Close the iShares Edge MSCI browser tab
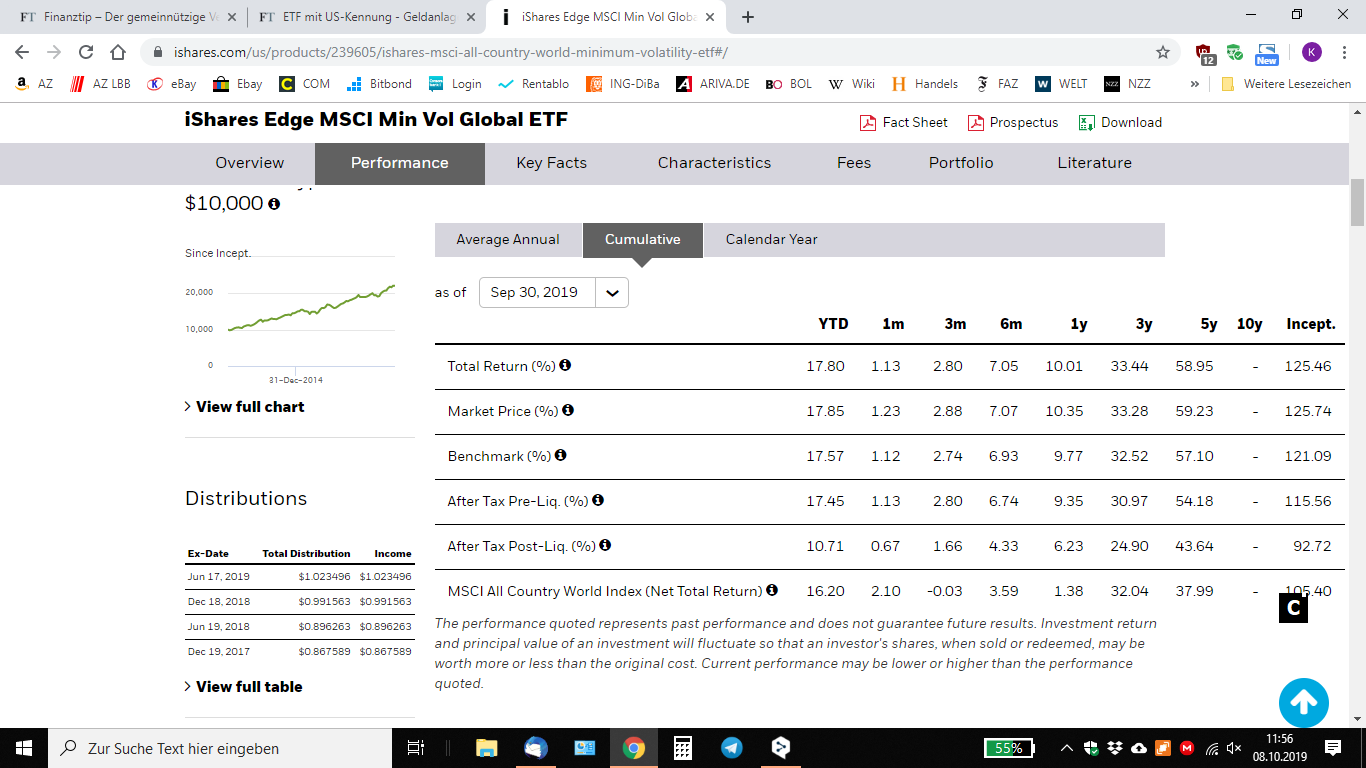 (x=710, y=17)
